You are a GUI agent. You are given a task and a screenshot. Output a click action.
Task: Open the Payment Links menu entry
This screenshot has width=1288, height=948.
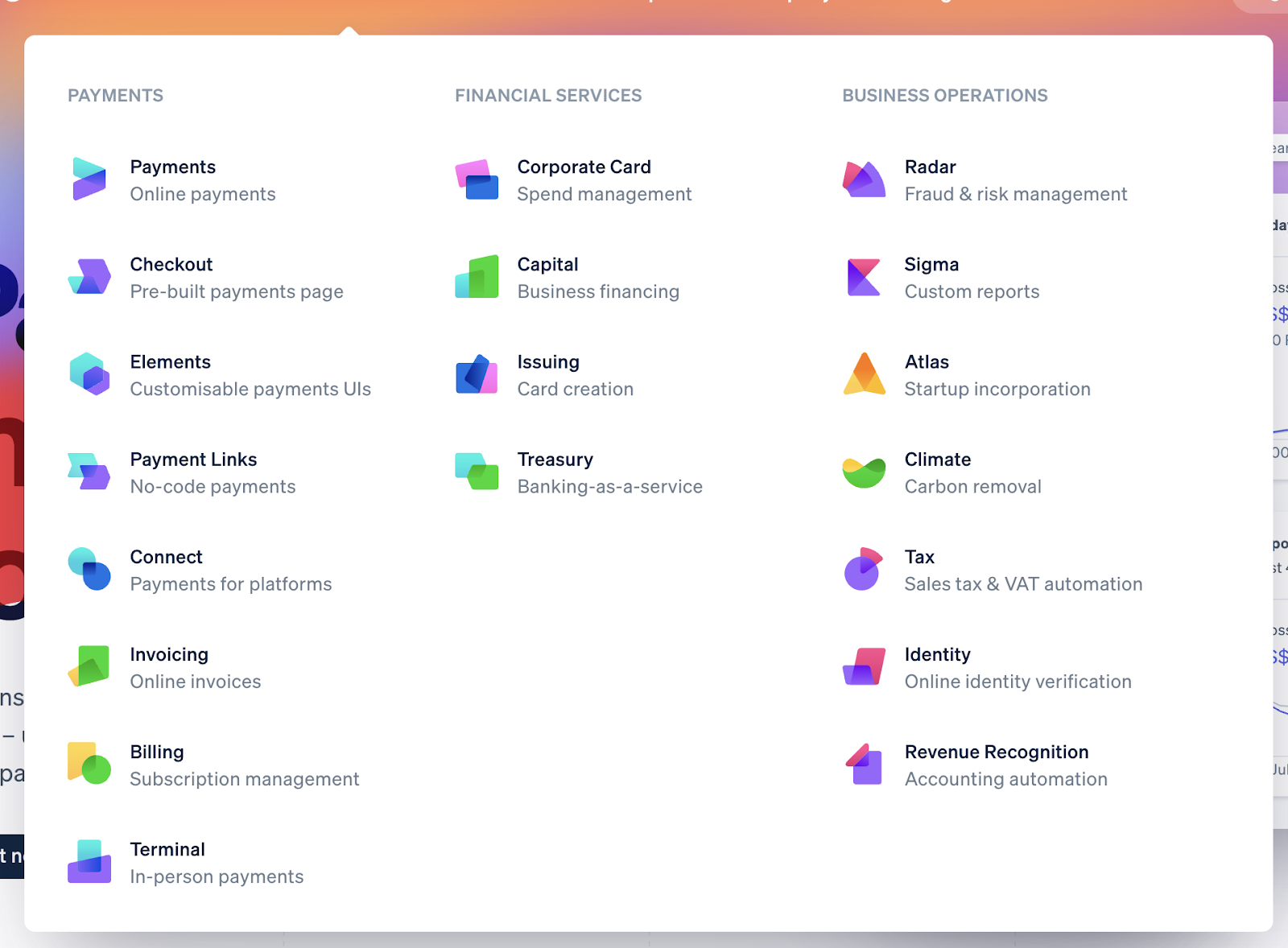click(x=194, y=459)
